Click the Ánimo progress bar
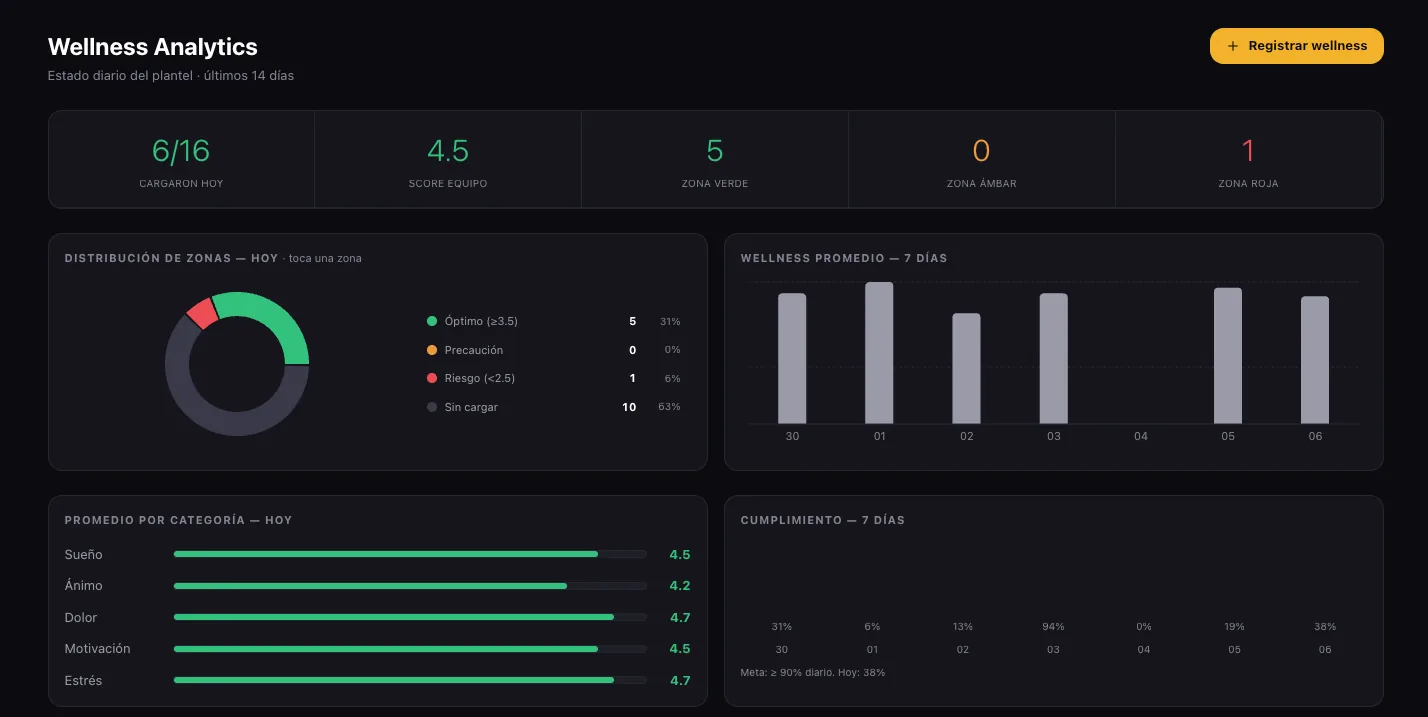Image resolution: width=1428 pixels, height=717 pixels. [x=410, y=585]
